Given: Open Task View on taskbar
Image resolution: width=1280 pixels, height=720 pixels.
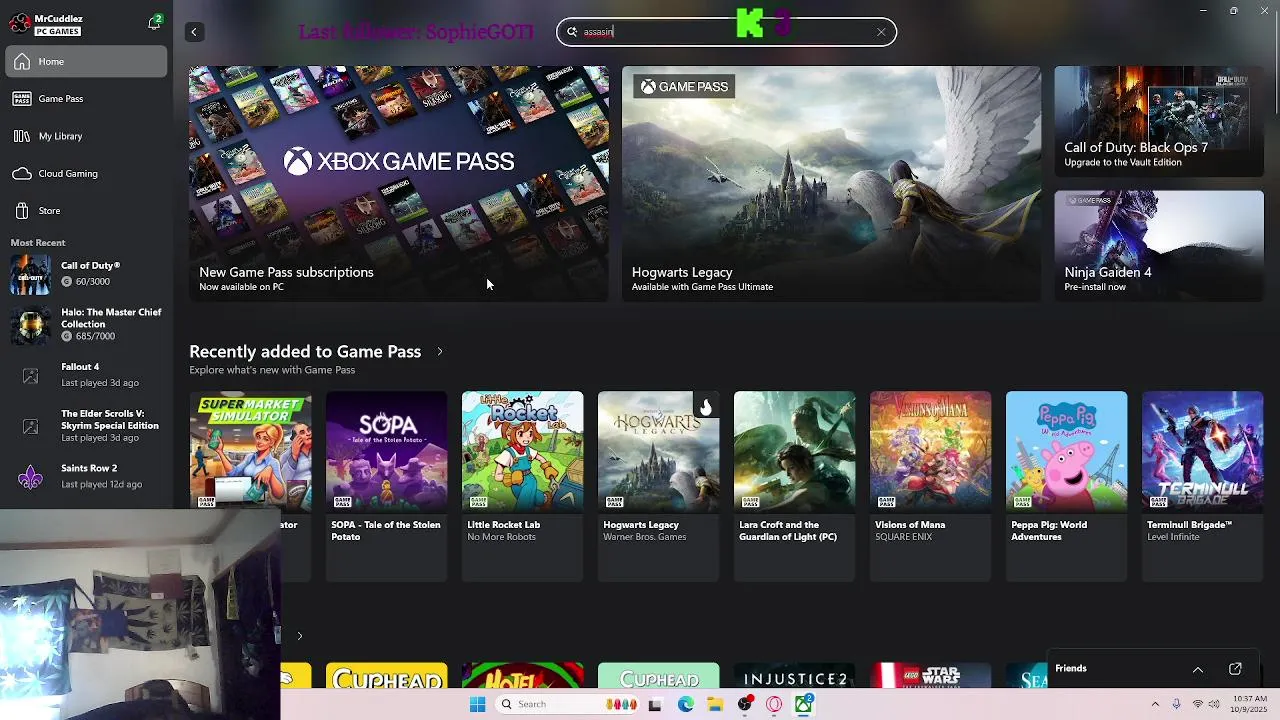Looking at the screenshot, I should click(655, 705).
